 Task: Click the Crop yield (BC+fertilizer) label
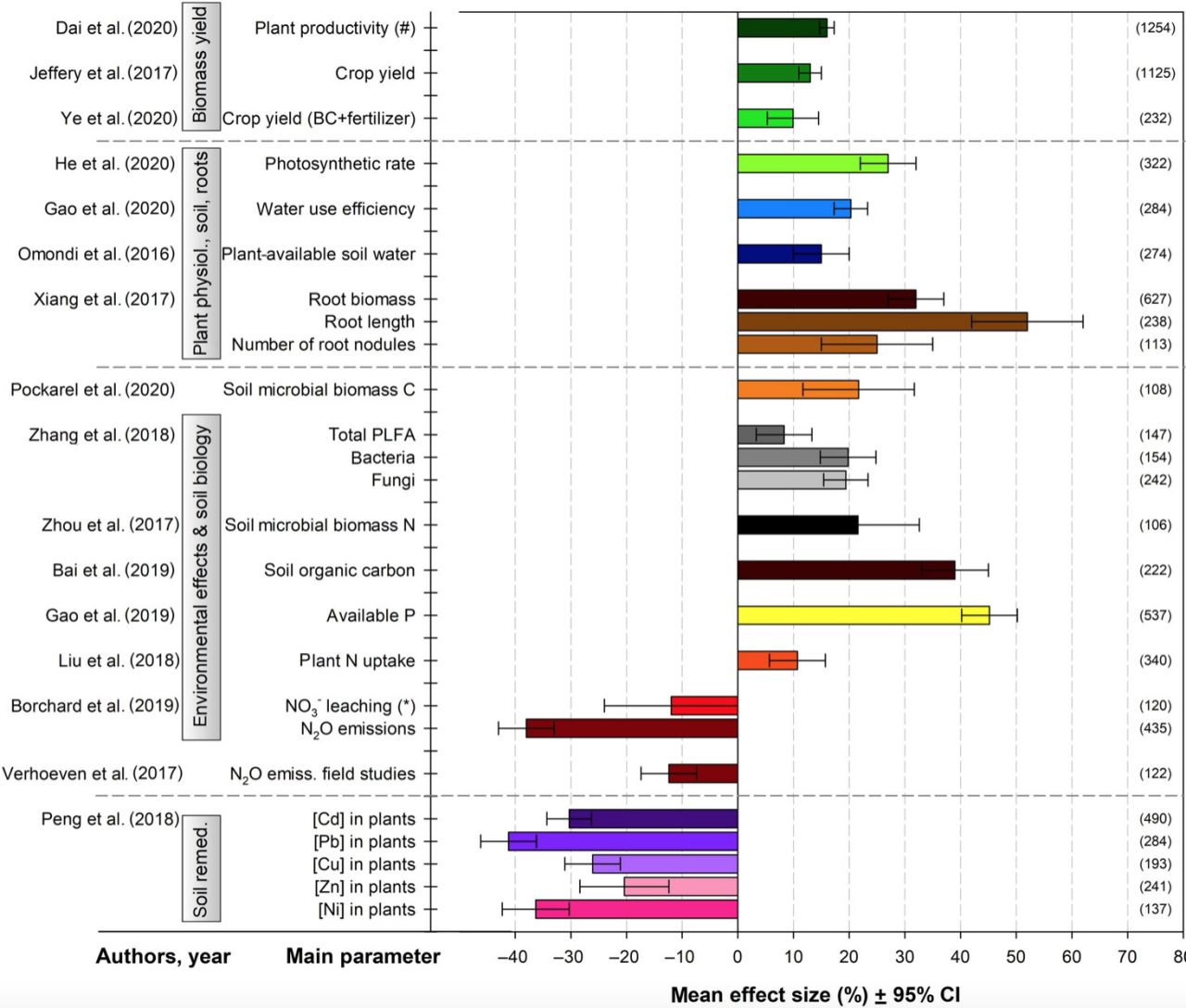click(x=320, y=119)
